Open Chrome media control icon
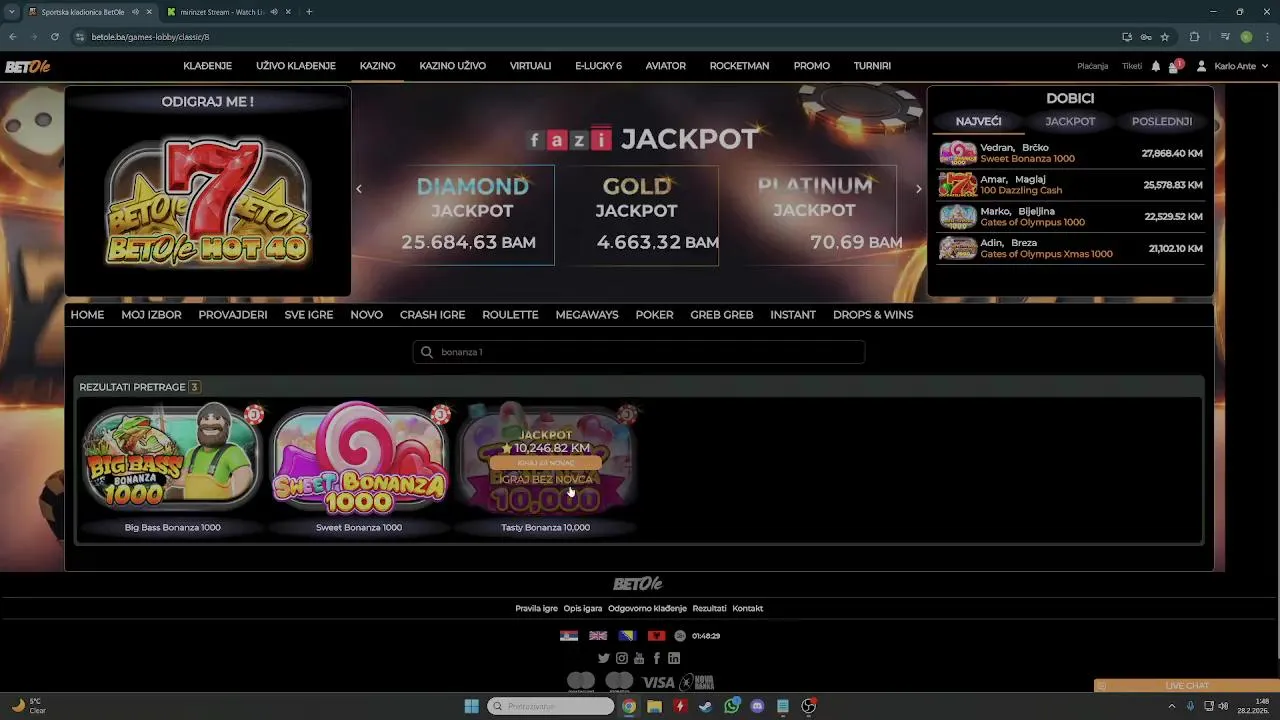Screen dimensions: 1280x720 pyautogui.click(x=1226, y=37)
